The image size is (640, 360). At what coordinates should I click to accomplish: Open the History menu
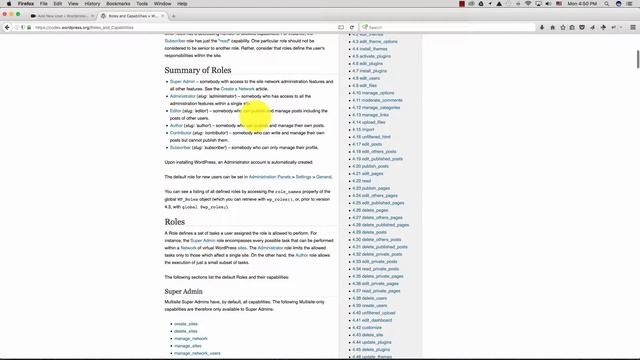pyautogui.click(x=92, y=4)
